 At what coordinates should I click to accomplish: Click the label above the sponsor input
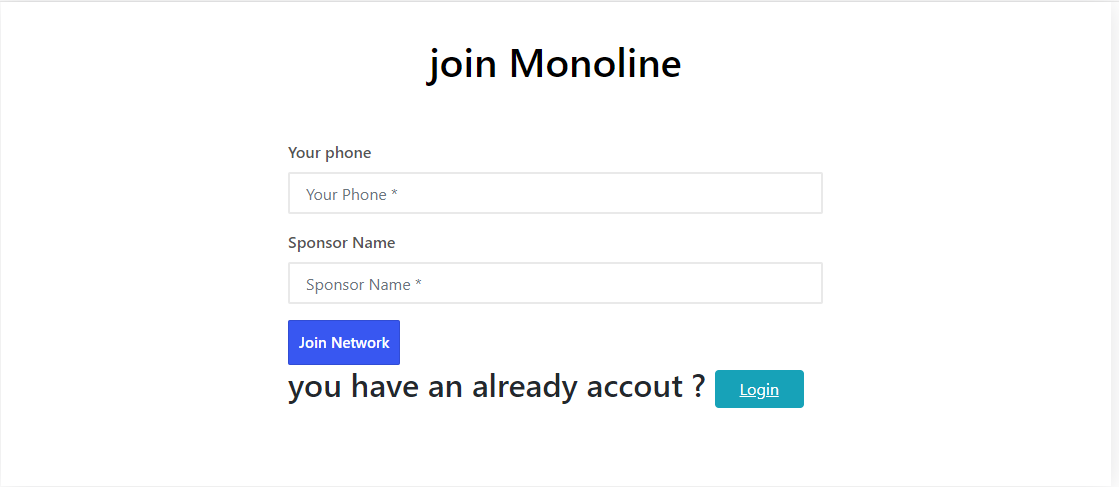click(341, 243)
